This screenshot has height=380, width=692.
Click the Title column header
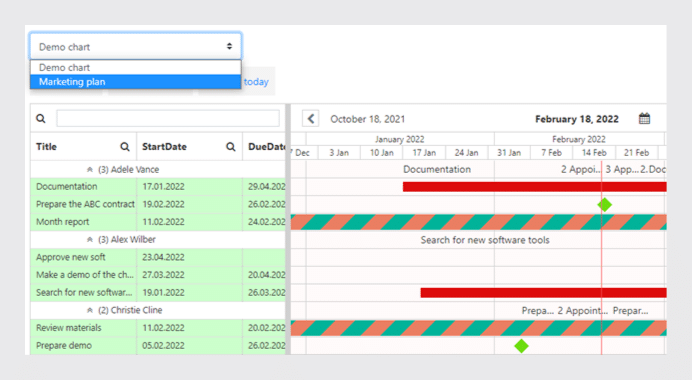pyautogui.click(x=46, y=147)
